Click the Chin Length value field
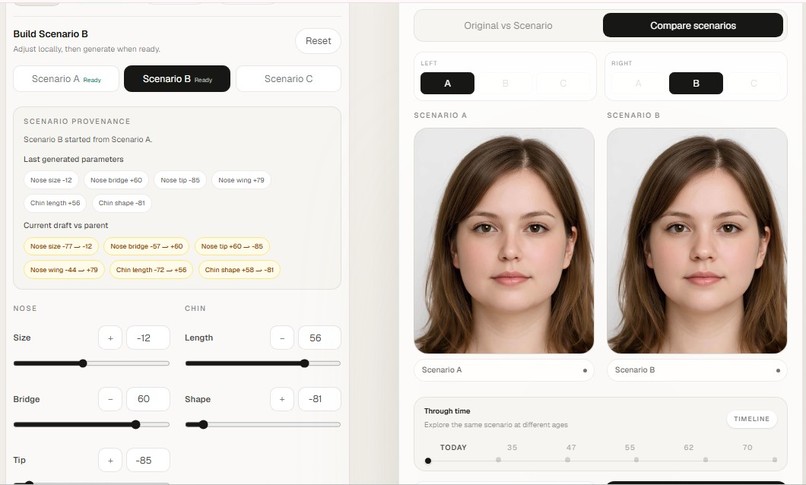This screenshot has height=485, width=806. point(319,338)
